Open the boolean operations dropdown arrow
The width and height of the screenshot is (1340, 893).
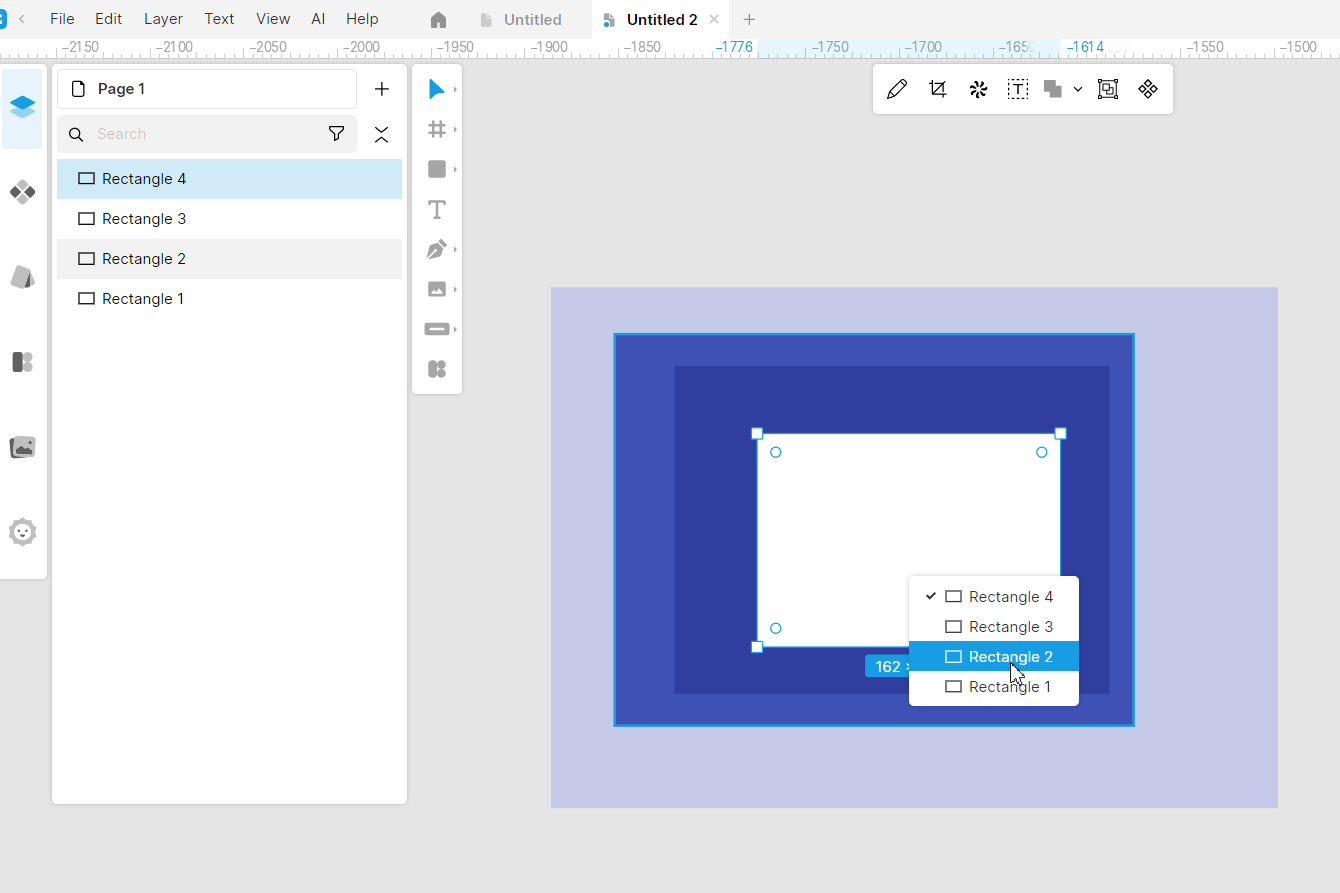click(1078, 89)
